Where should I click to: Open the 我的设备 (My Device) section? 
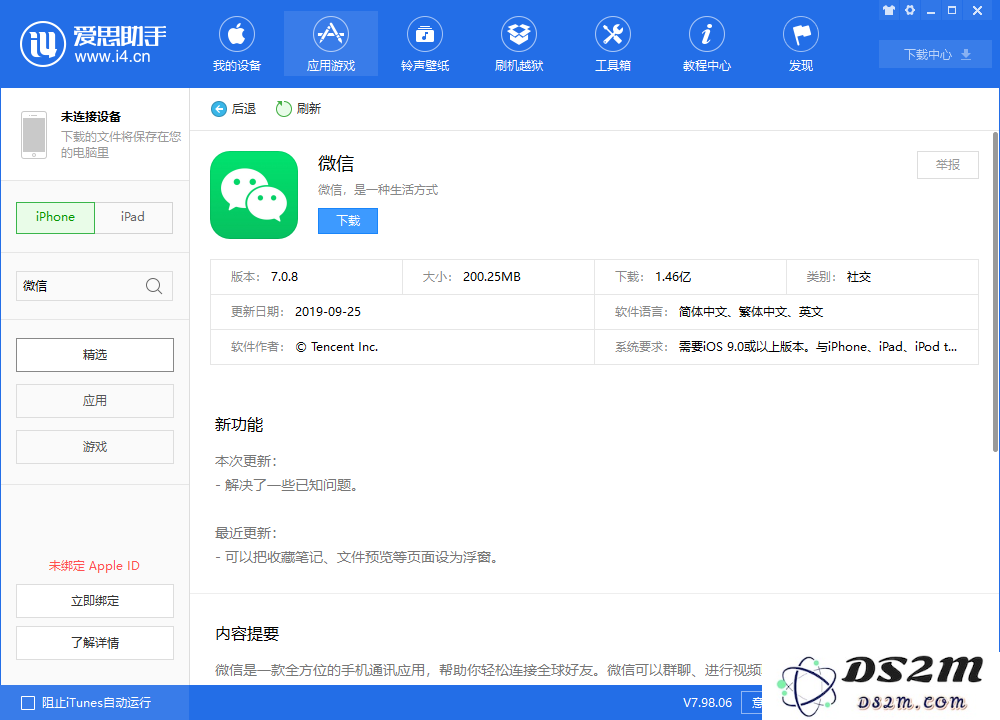(x=237, y=44)
